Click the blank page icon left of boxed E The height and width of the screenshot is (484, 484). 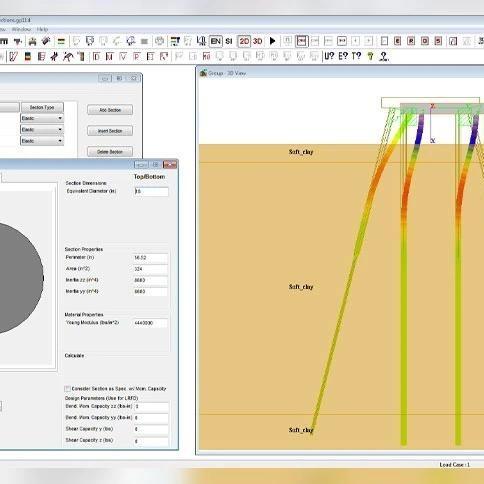point(384,41)
